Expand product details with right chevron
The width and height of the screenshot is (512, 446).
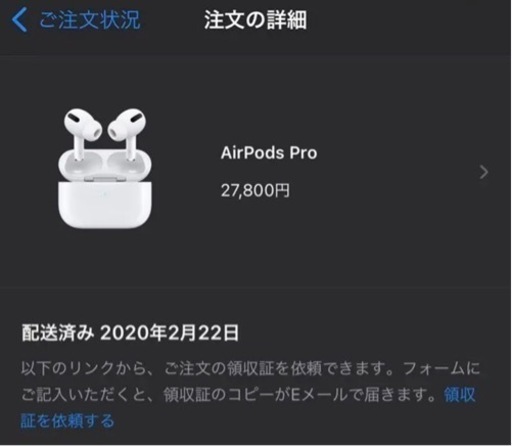pyautogui.click(x=484, y=172)
